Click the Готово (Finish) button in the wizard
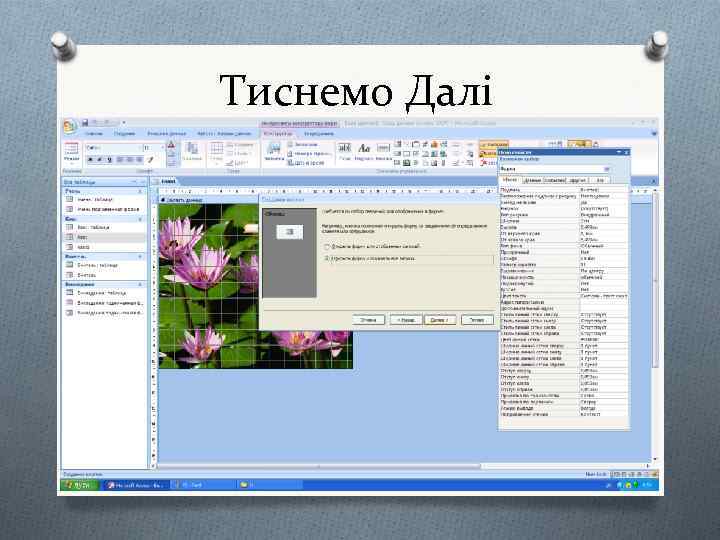 pos(477,320)
